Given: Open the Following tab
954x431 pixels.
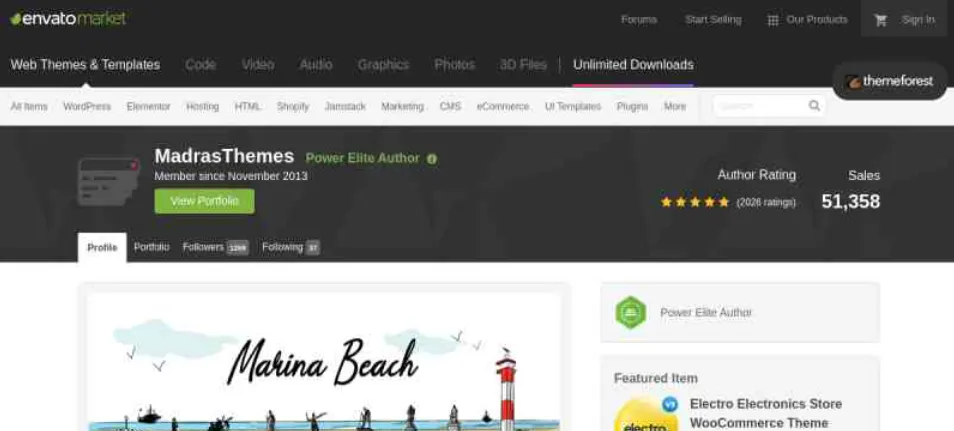Looking at the screenshot, I should tap(290, 247).
